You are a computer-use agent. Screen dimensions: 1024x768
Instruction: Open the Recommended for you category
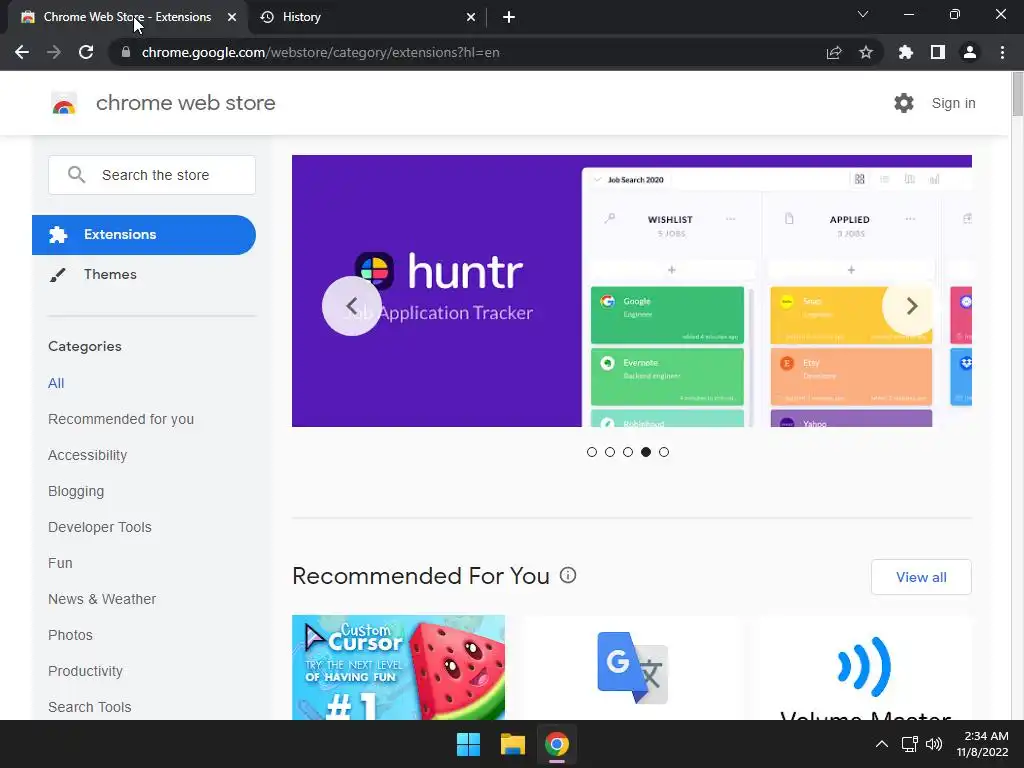(x=121, y=419)
